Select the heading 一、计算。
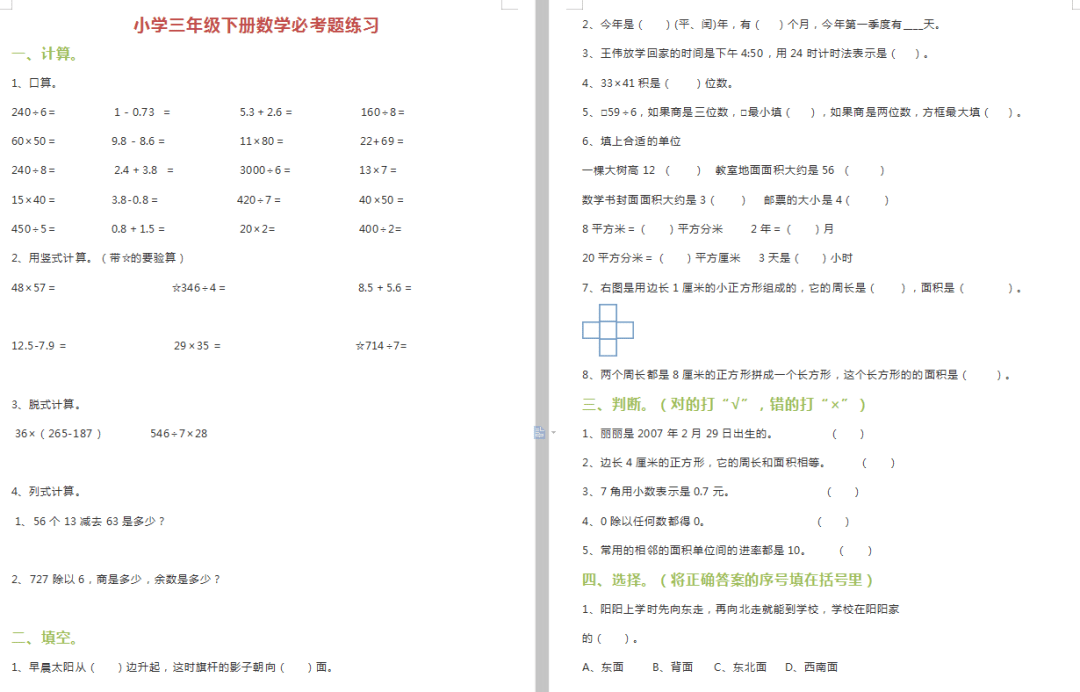This screenshot has height=692, width=1080. [45, 54]
